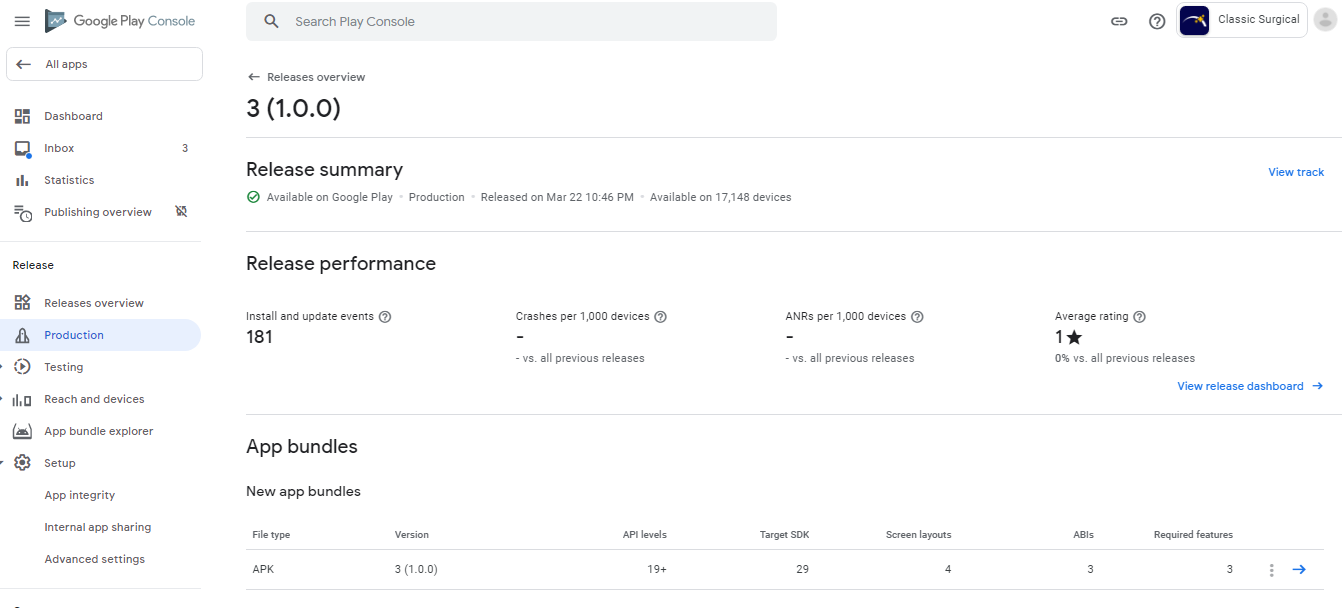Click the View track link
The height and width of the screenshot is (608, 1342).
pos(1296,171)
